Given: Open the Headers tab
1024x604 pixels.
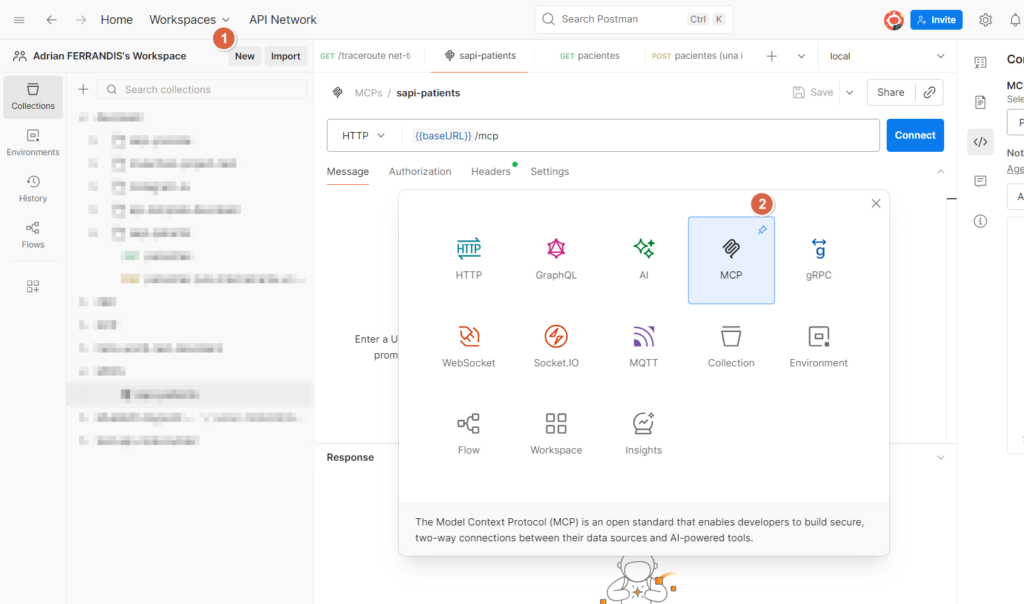Looking at the screenshot, I should tap(490, 172).
